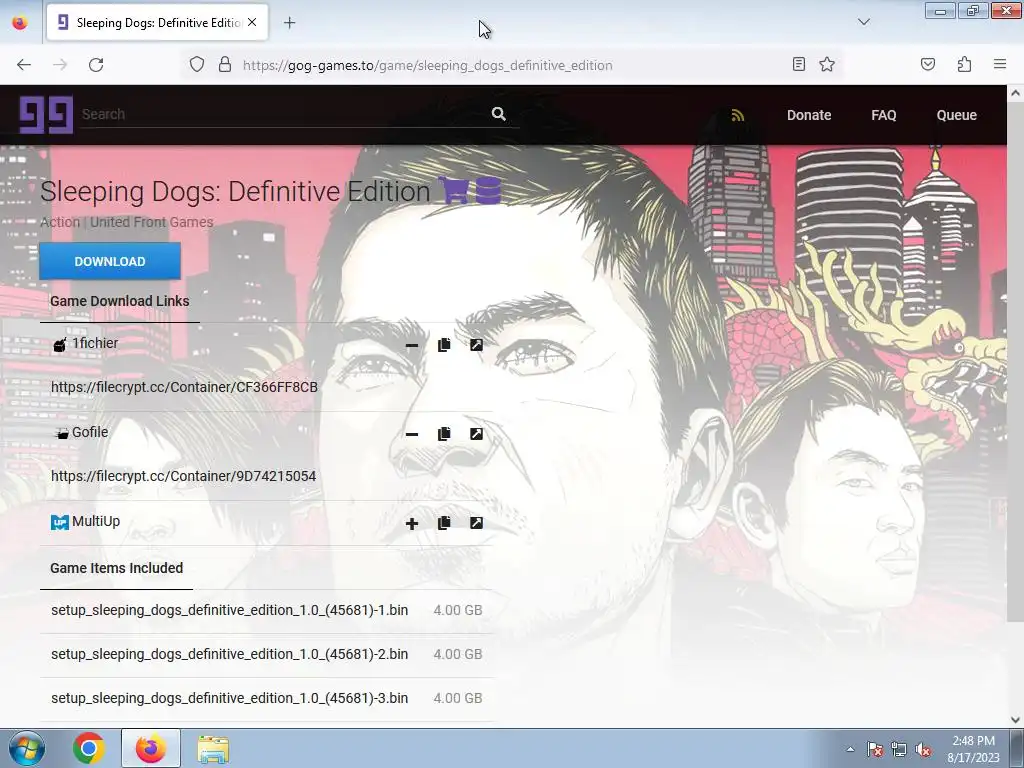Screen dimensions: 1024x768
Task: Click the GOG Games logo in header
Action: 46,114
